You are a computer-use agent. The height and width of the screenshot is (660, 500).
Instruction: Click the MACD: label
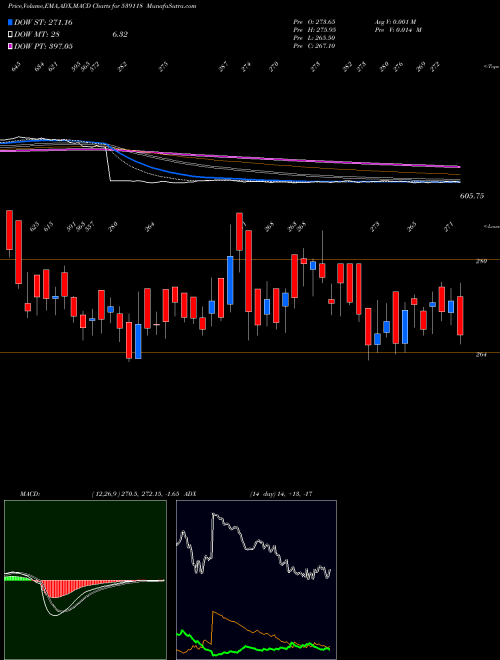click(29, 493)
